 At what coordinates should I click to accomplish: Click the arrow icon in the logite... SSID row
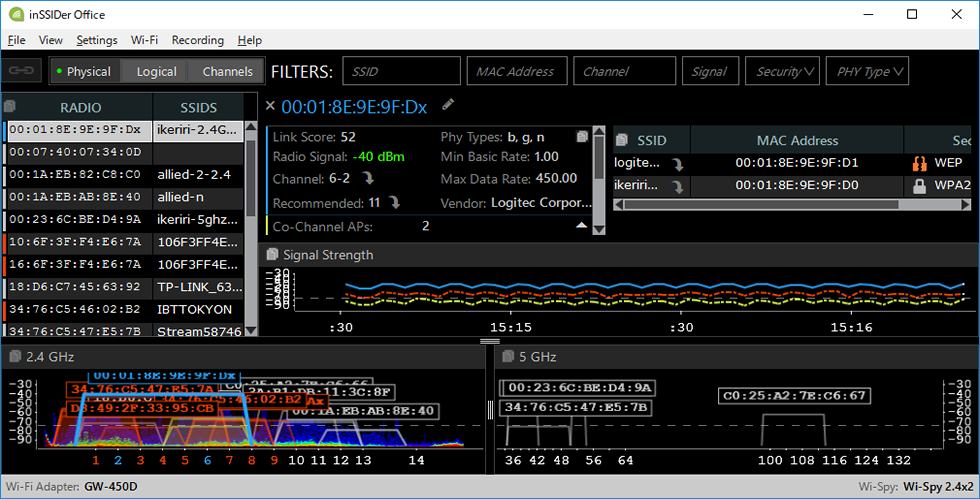pos(678,164)
